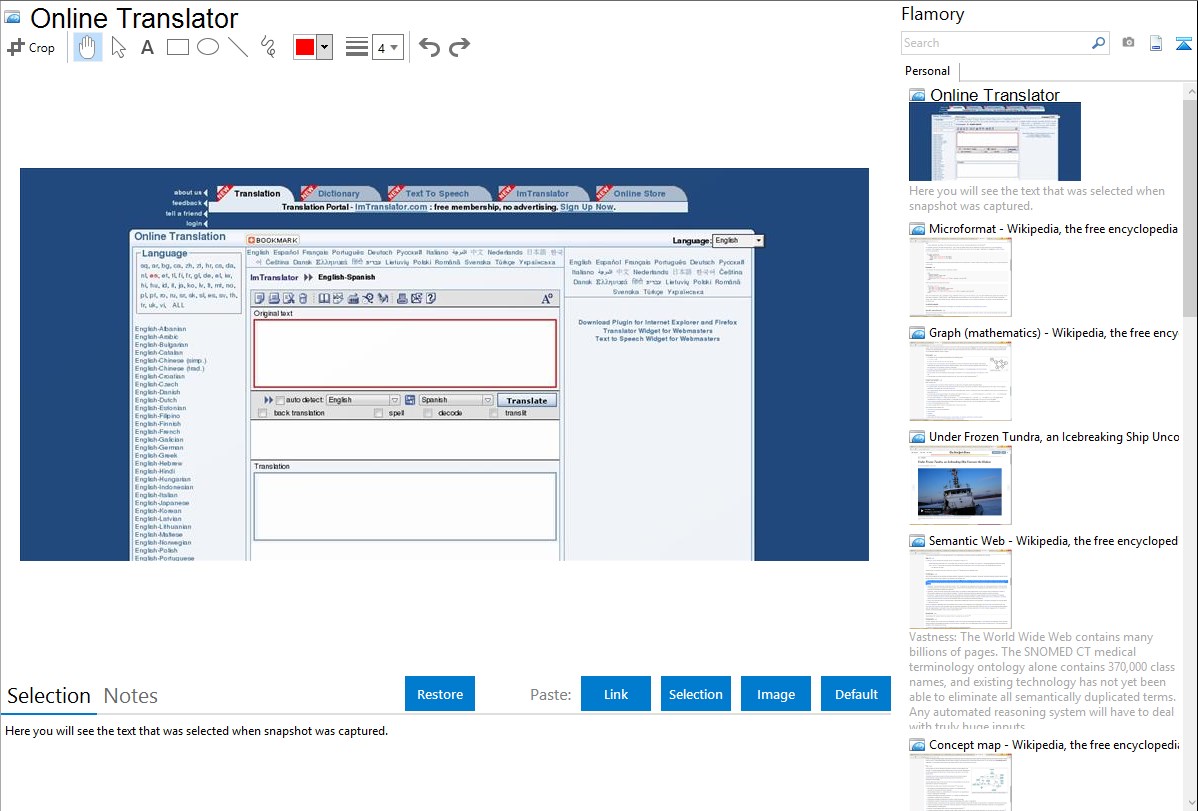The image size is (1198, 811).
Task: Open the target language Spanish dropdown
Action: [456, 400]
